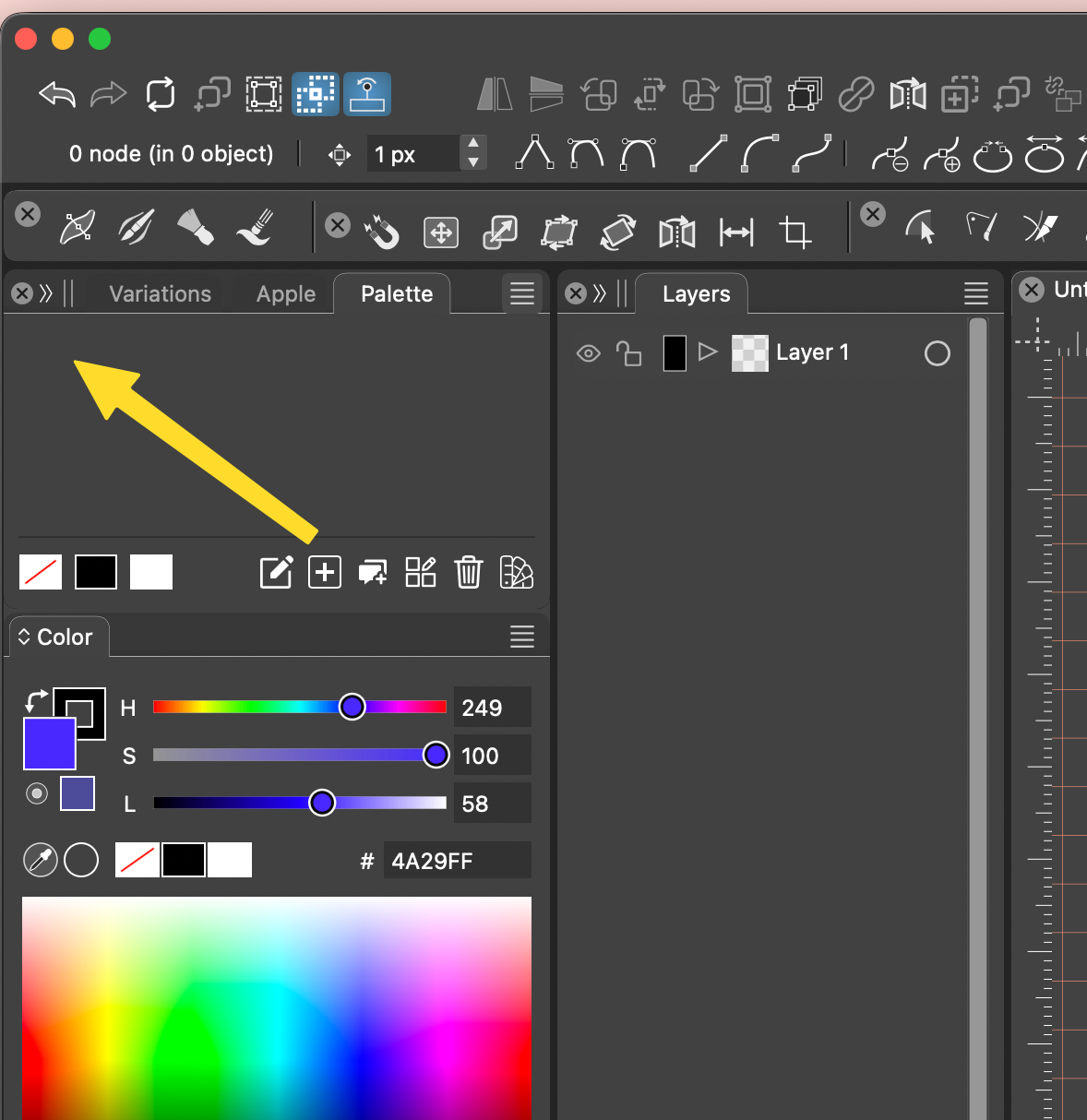Click the swap fill and stroke arrows
This screenshot has width=1087, height=1120.
pyautogui.click(x=36, y=700)
